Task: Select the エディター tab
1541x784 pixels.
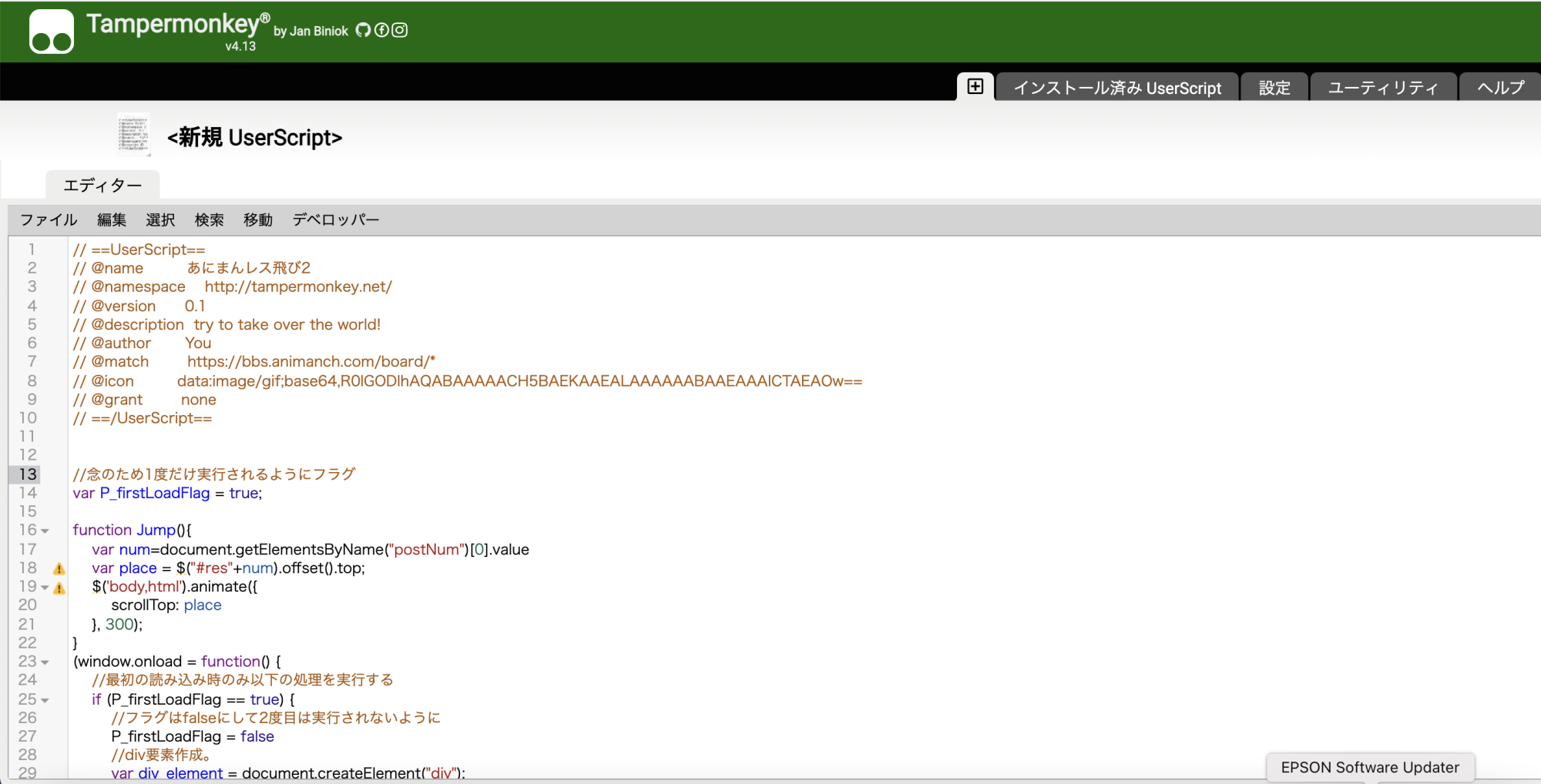Action: 102,186
